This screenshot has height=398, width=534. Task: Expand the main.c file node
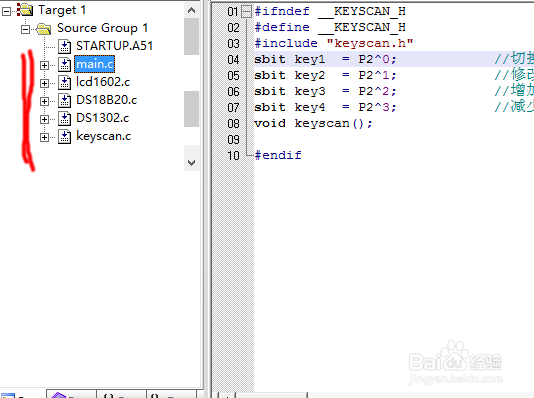click(44, 65)
